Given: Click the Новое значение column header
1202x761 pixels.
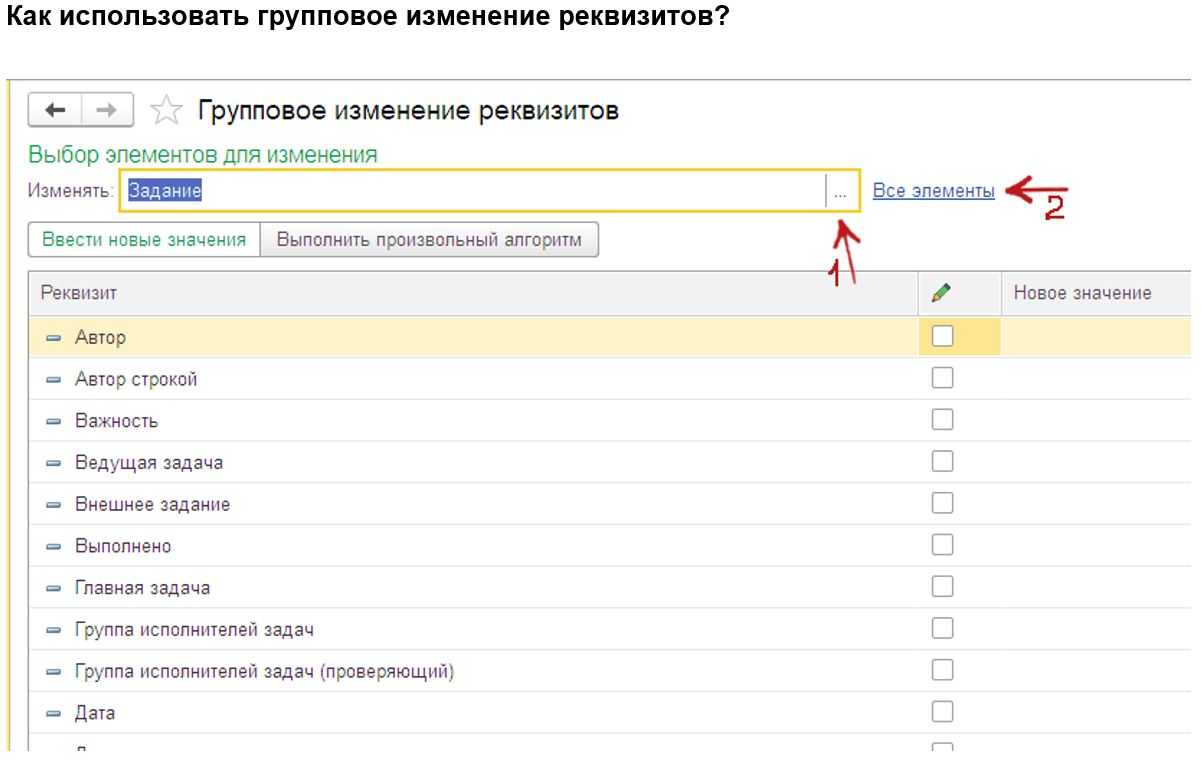Looking at the screenshot, I should coord(1082,293).
